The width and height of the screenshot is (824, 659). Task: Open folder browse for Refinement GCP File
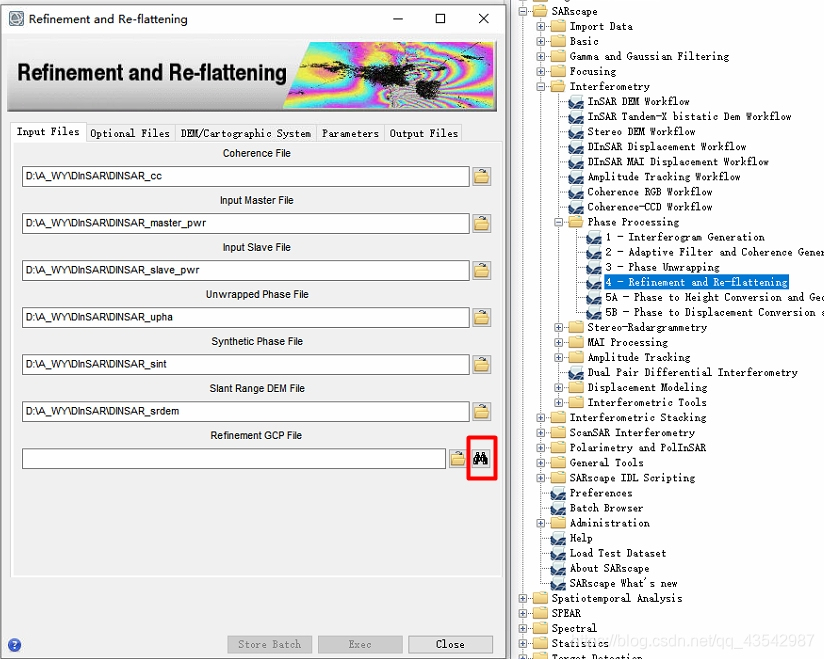click(458, 458)
